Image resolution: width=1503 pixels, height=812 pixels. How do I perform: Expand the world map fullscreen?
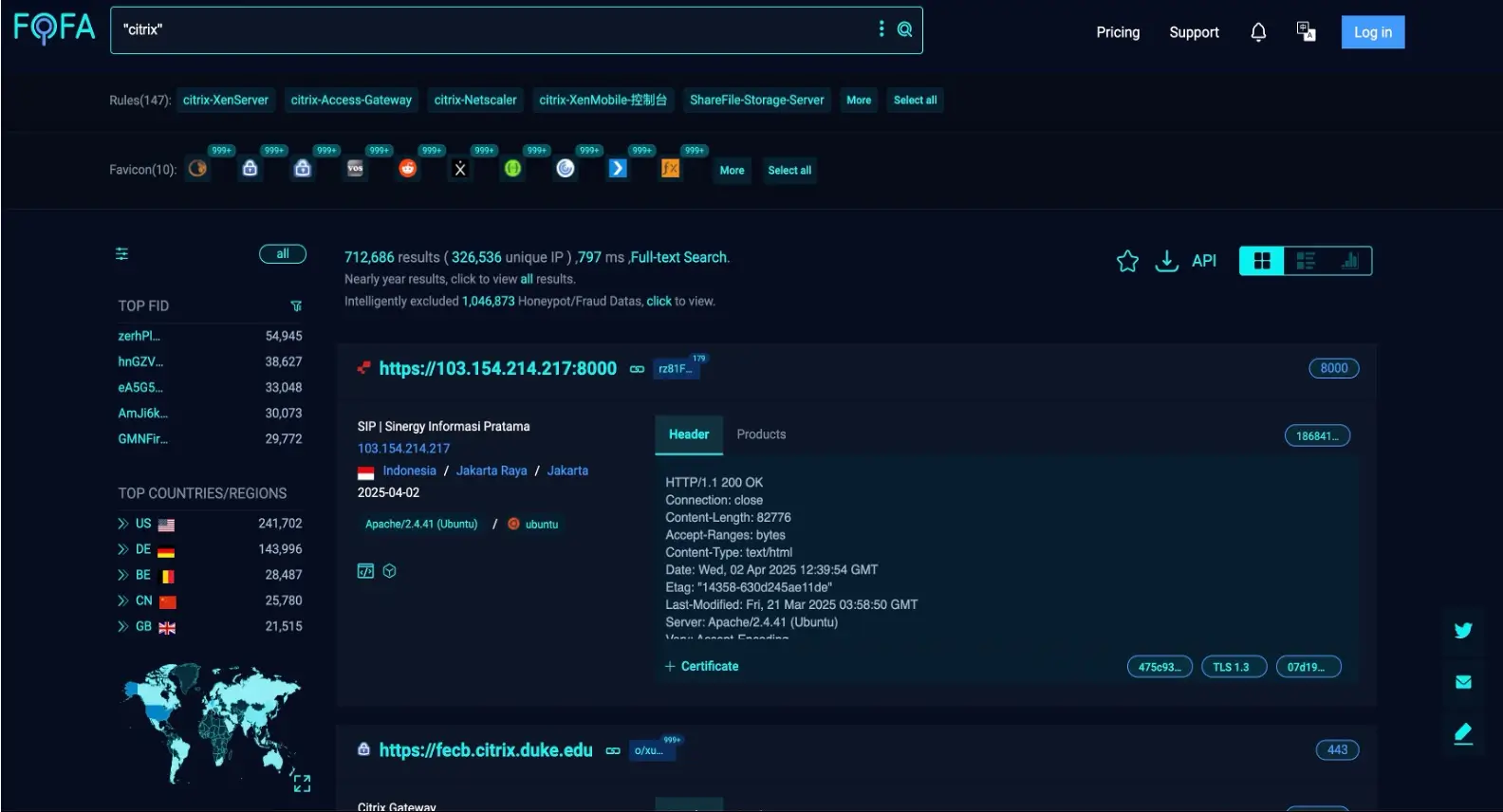click(302, 784)
